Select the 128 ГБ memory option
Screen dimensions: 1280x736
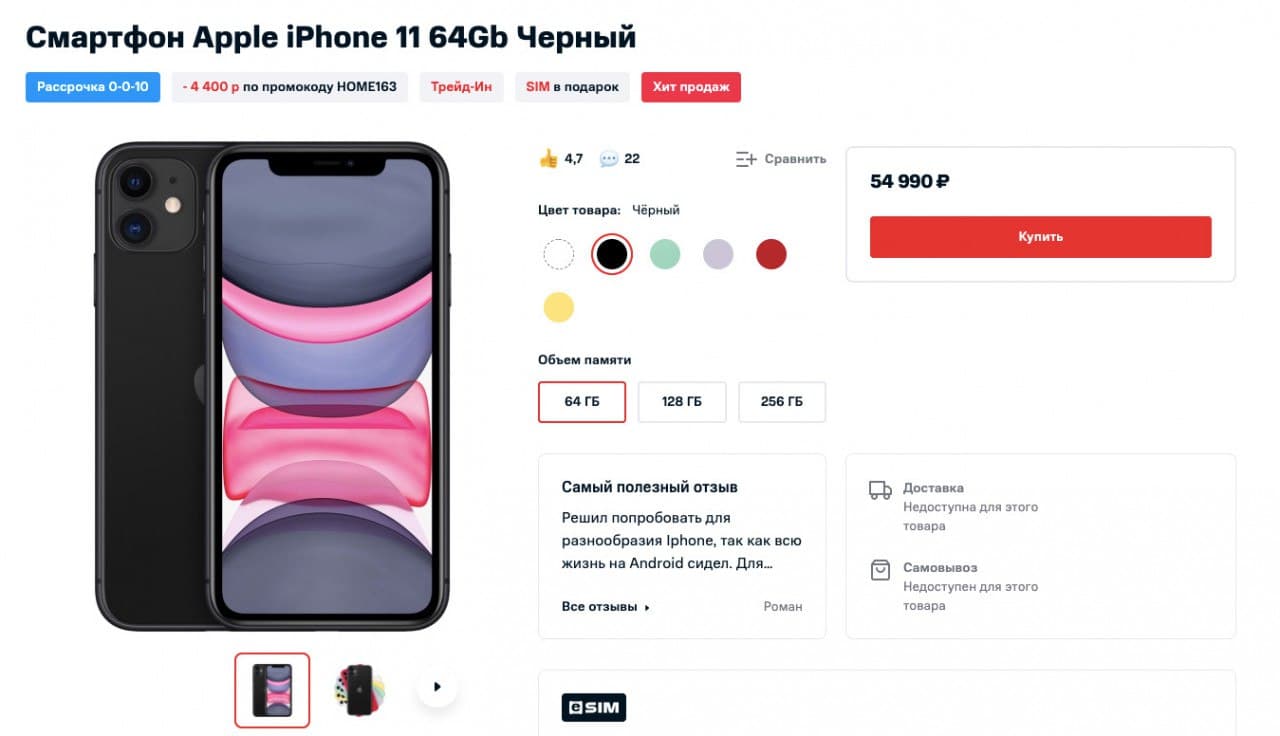coord(682,402)
